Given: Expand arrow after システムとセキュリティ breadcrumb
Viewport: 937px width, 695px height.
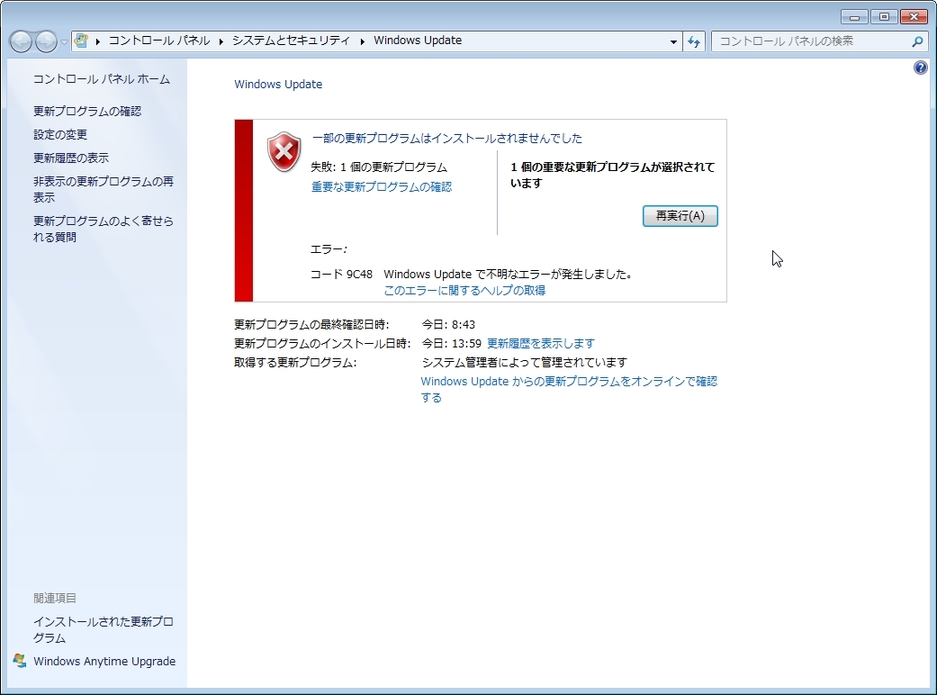Looking at the screenshot, I should [x=362, y=41].
